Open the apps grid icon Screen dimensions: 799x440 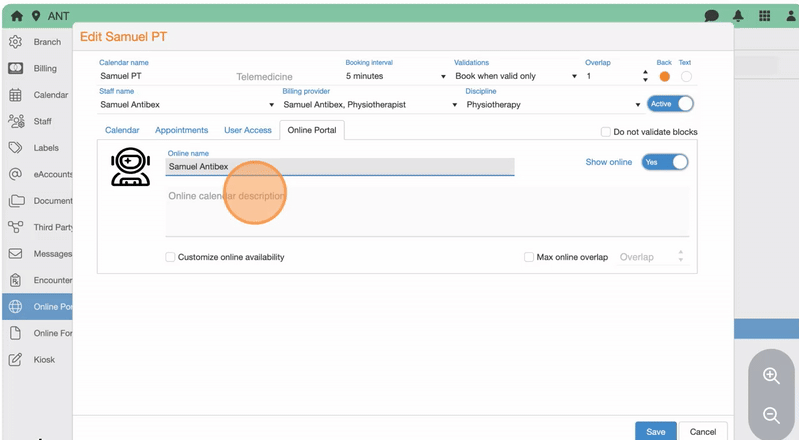tap(765, 16)
